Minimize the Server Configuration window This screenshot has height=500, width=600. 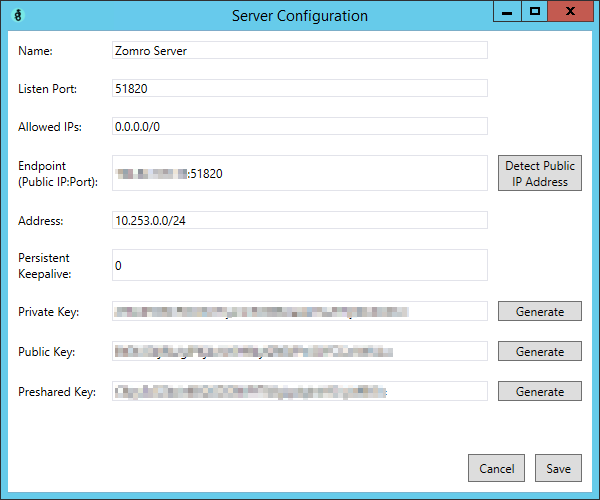(507, 12)
